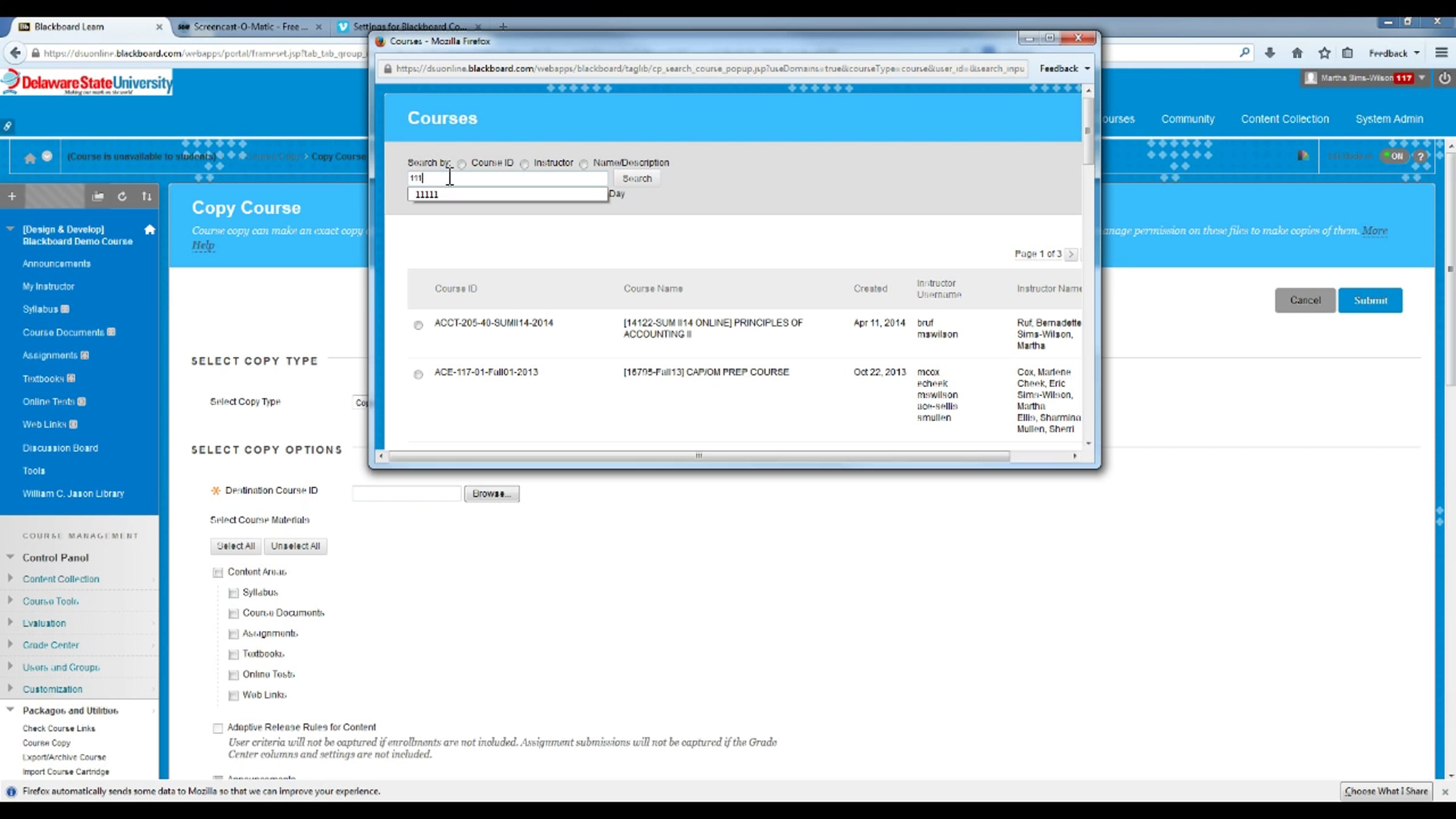Choose the 11111 autocomplete suggestion
The image size is (1456, 819).
coord(507,194)
